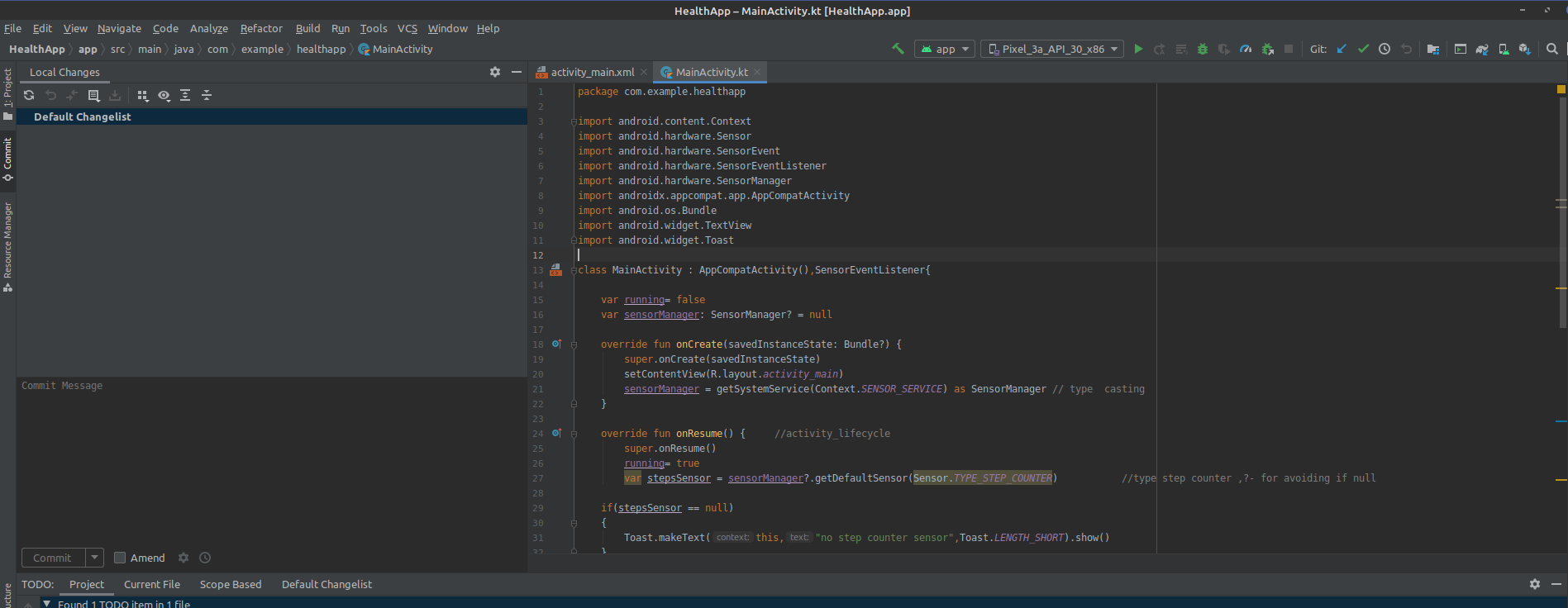Click Git update project arrow
Image resolution: width=1568 pixels, height=608 pixels.
1342,50
